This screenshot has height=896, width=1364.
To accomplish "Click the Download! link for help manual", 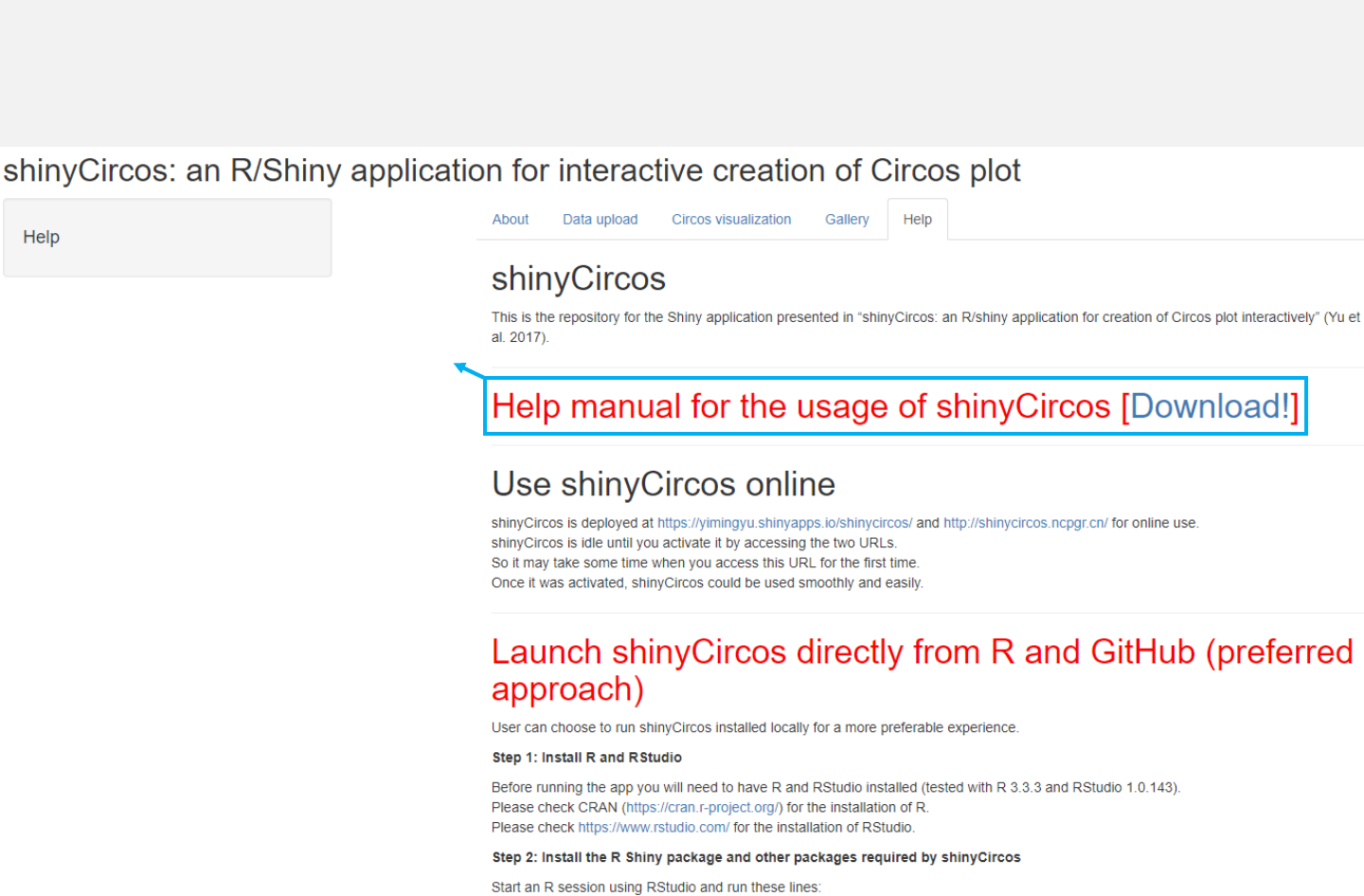I will click(x=1209, y=406).
